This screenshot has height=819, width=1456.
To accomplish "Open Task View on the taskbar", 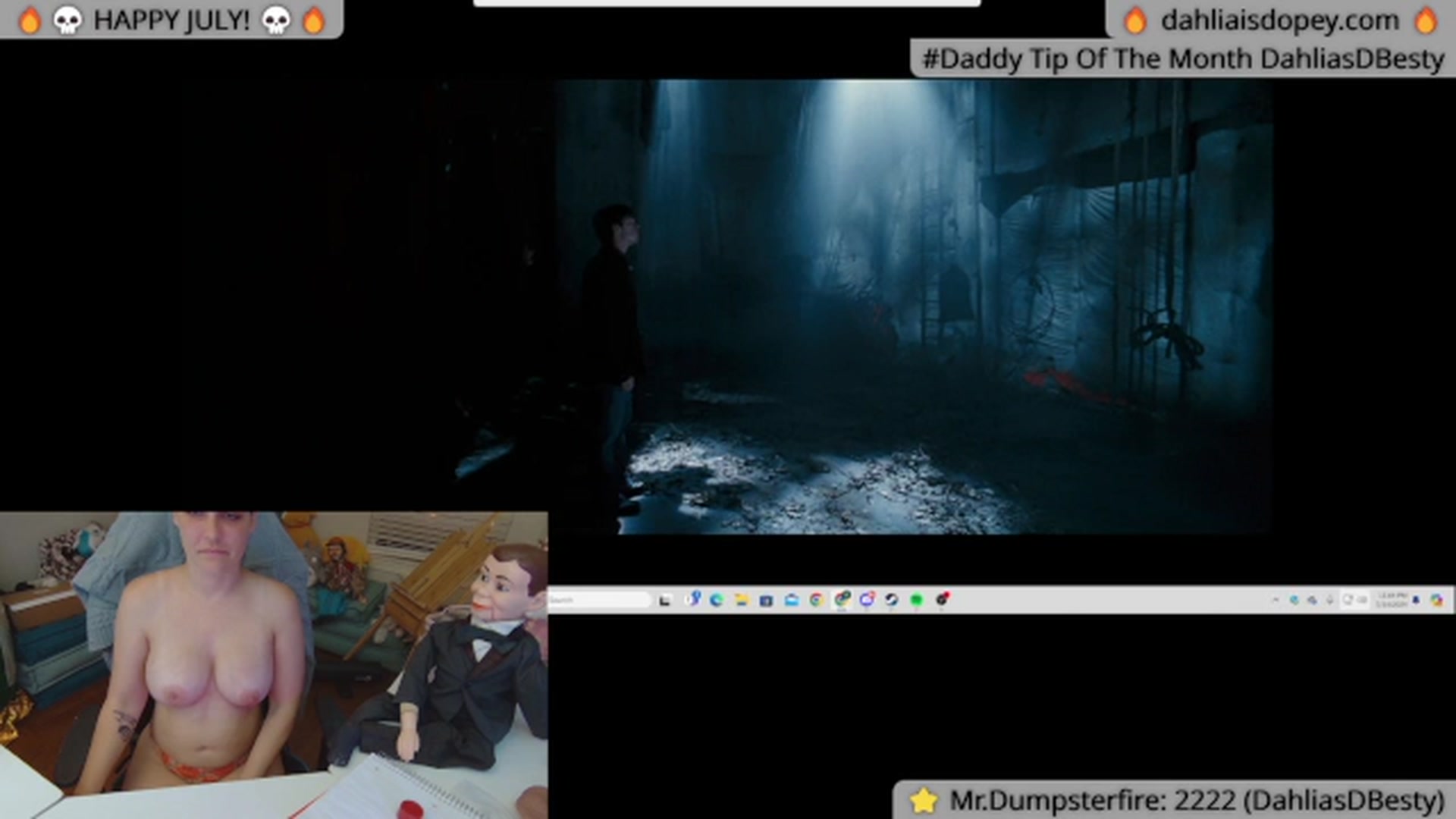I will [x=665, y=600].
